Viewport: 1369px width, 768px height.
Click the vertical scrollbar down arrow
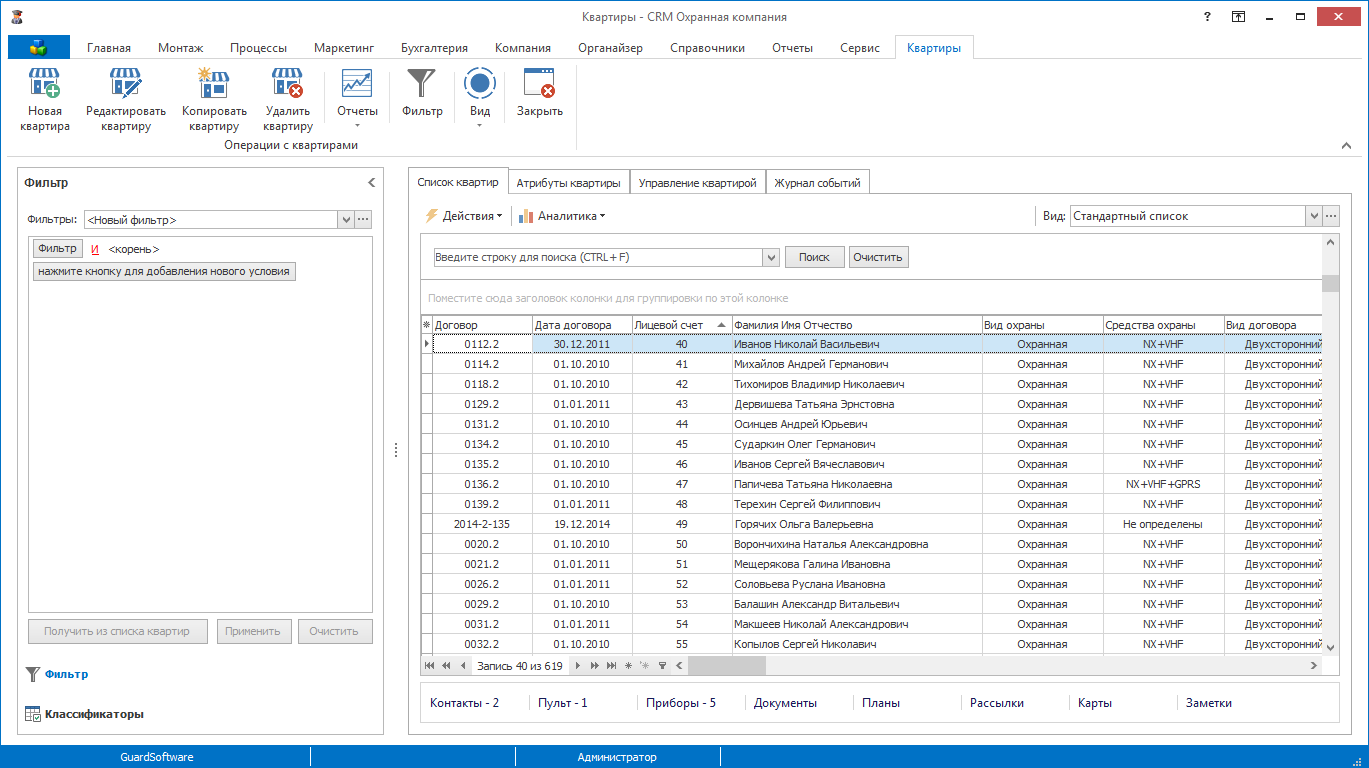(1330, 647)
